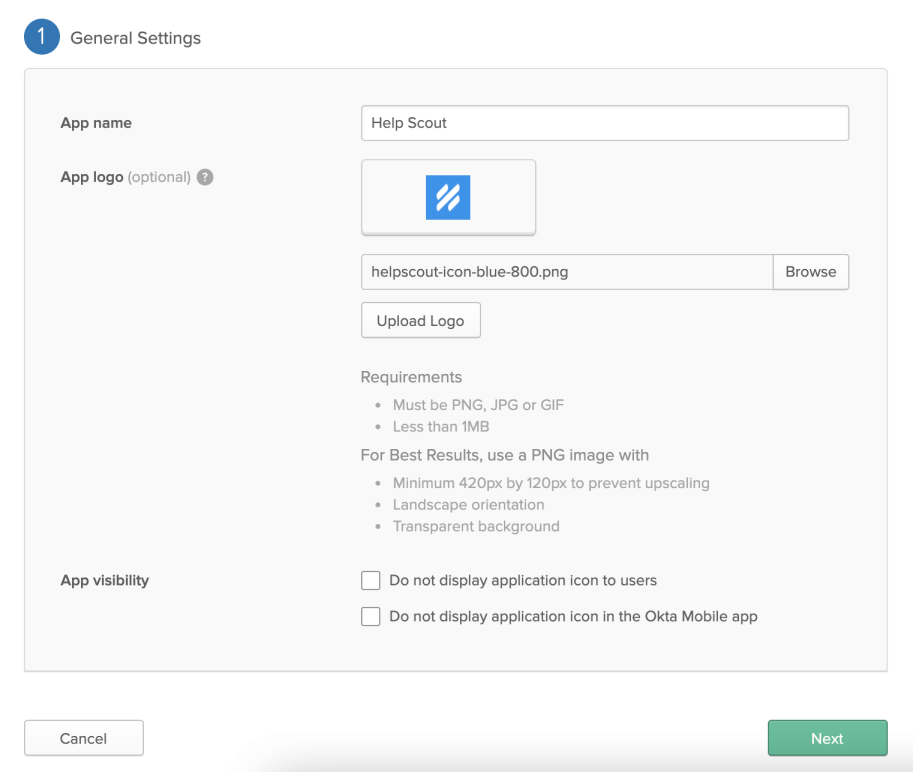Click the Requirements heading text
Viewport: 913px width, 772px height.
pos(411,378)
